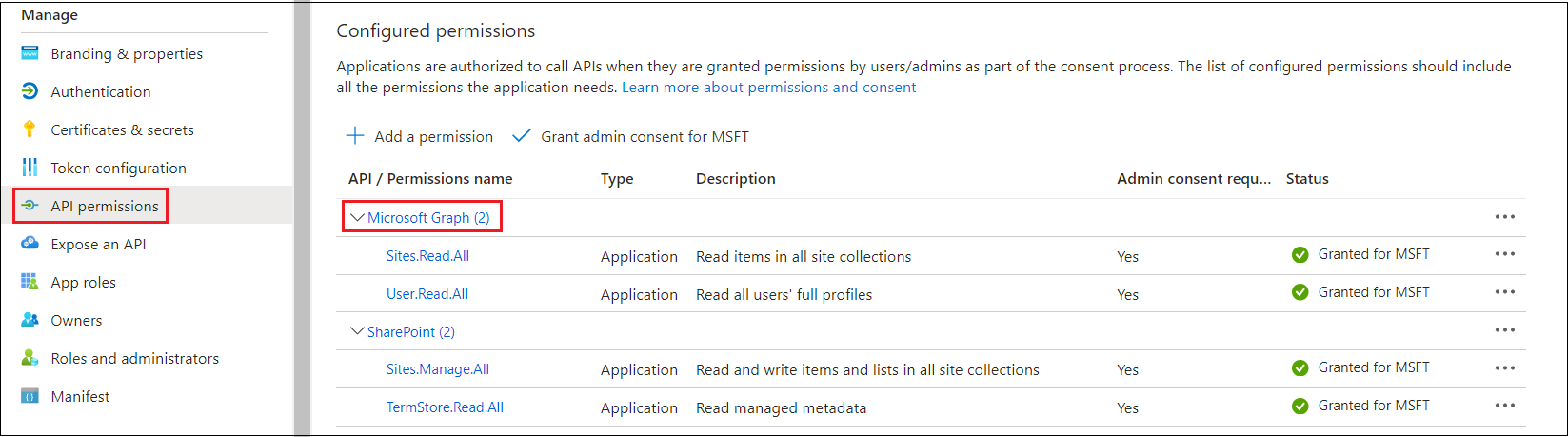The width and height of the screenshot is (1568, 437).
Task: Open Learn more about permissions and consent link
Action: click(768, 88)
